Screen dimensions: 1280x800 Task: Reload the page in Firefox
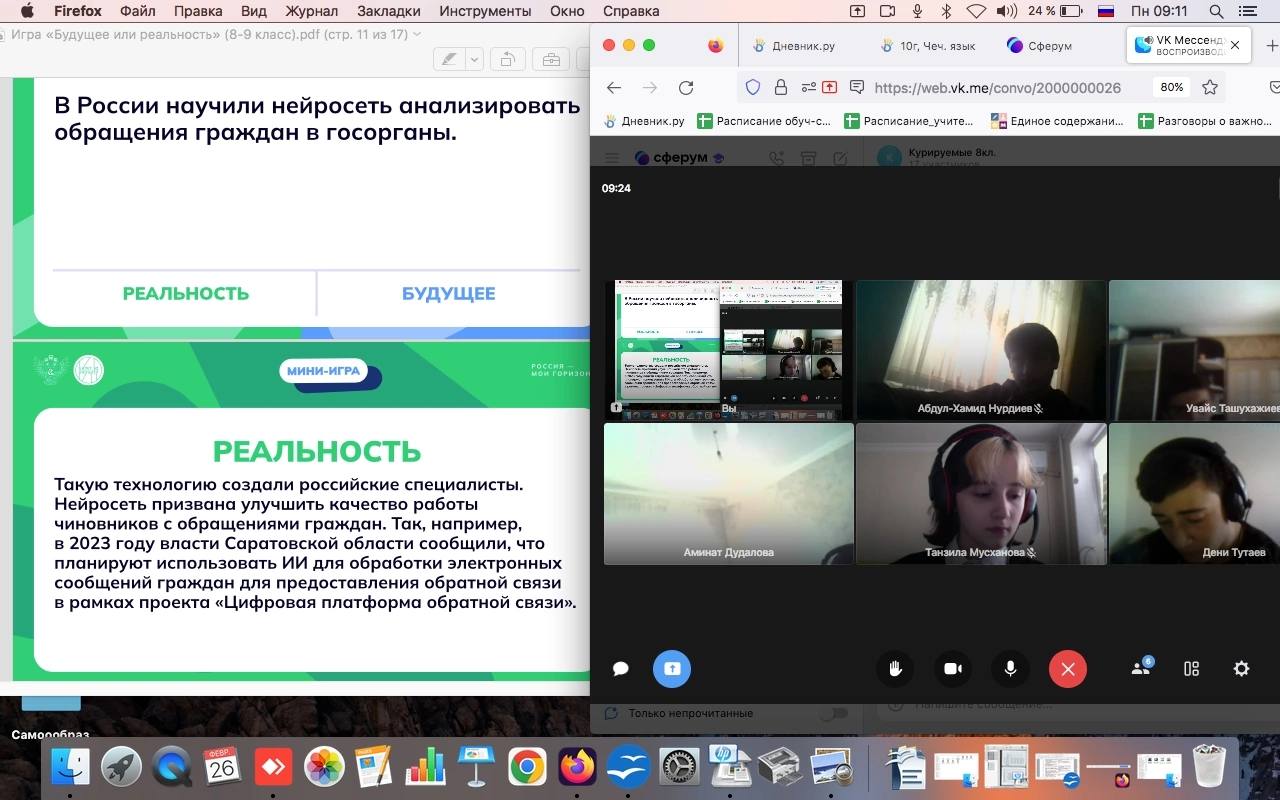[x=686, y=87]
